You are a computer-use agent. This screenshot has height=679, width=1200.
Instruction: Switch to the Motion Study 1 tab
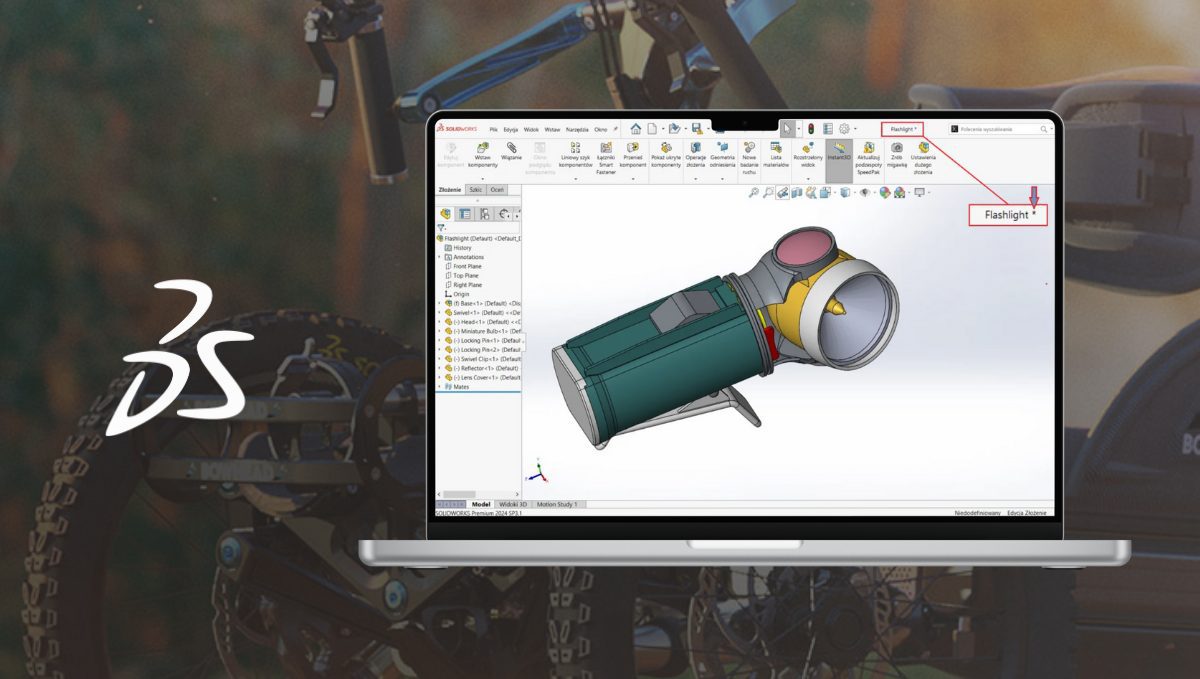point(557,505)
